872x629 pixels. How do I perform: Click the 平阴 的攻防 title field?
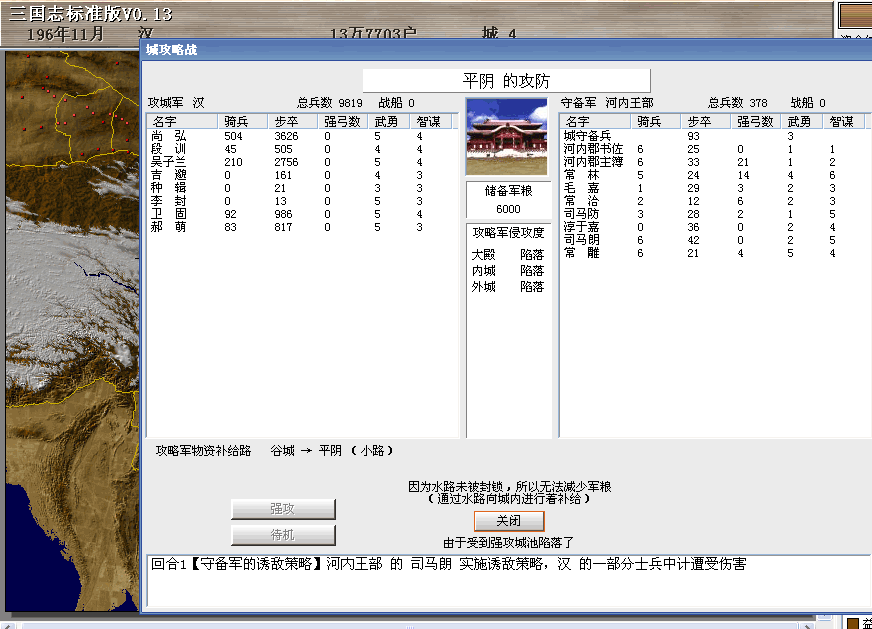[x=506, y=81]
